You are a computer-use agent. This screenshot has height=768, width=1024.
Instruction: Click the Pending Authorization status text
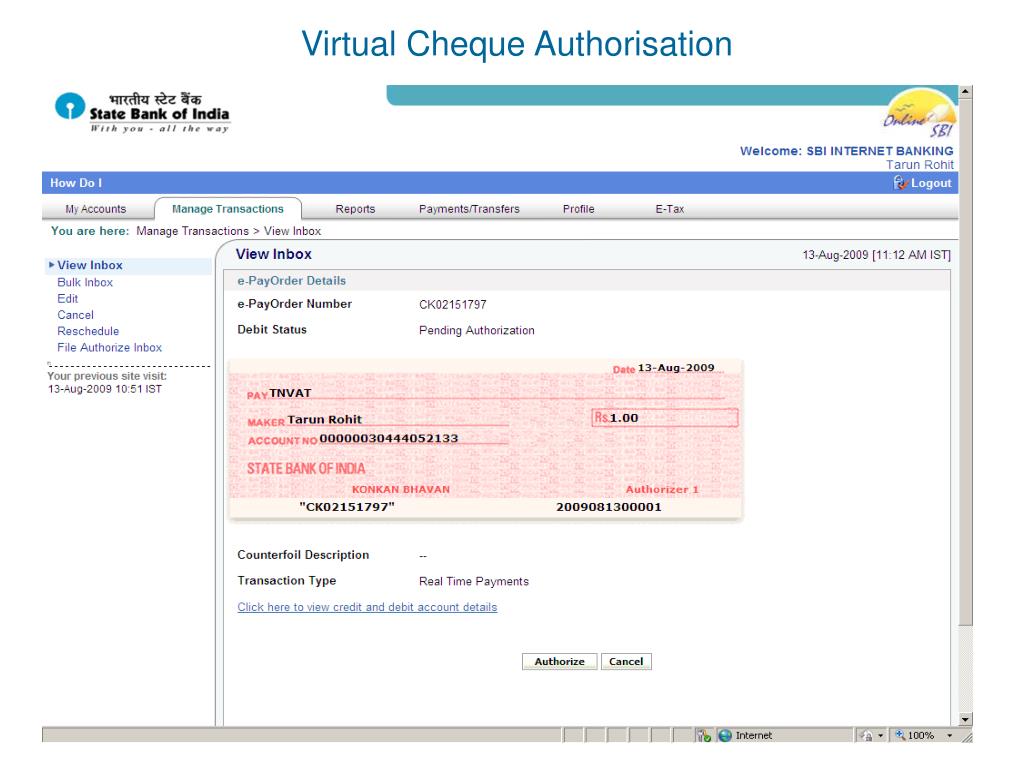pyautogui.click(x=477, y=330)
